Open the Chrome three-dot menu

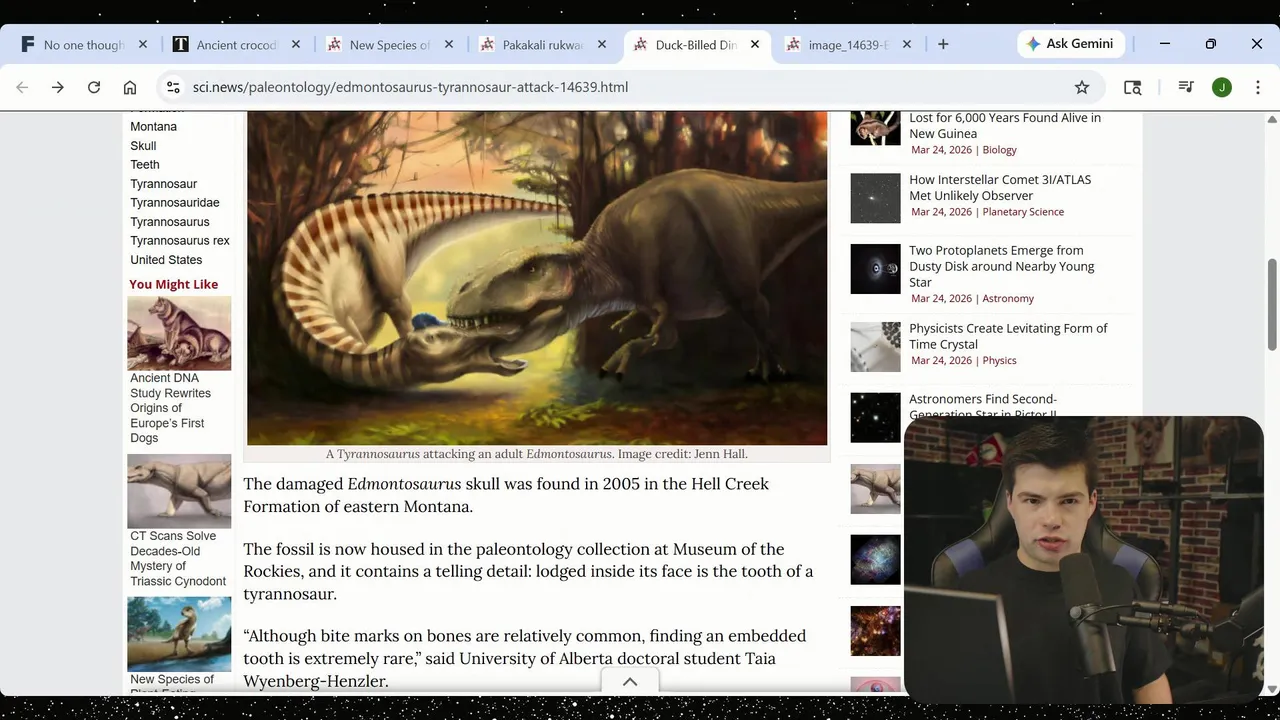(1258, 87)
